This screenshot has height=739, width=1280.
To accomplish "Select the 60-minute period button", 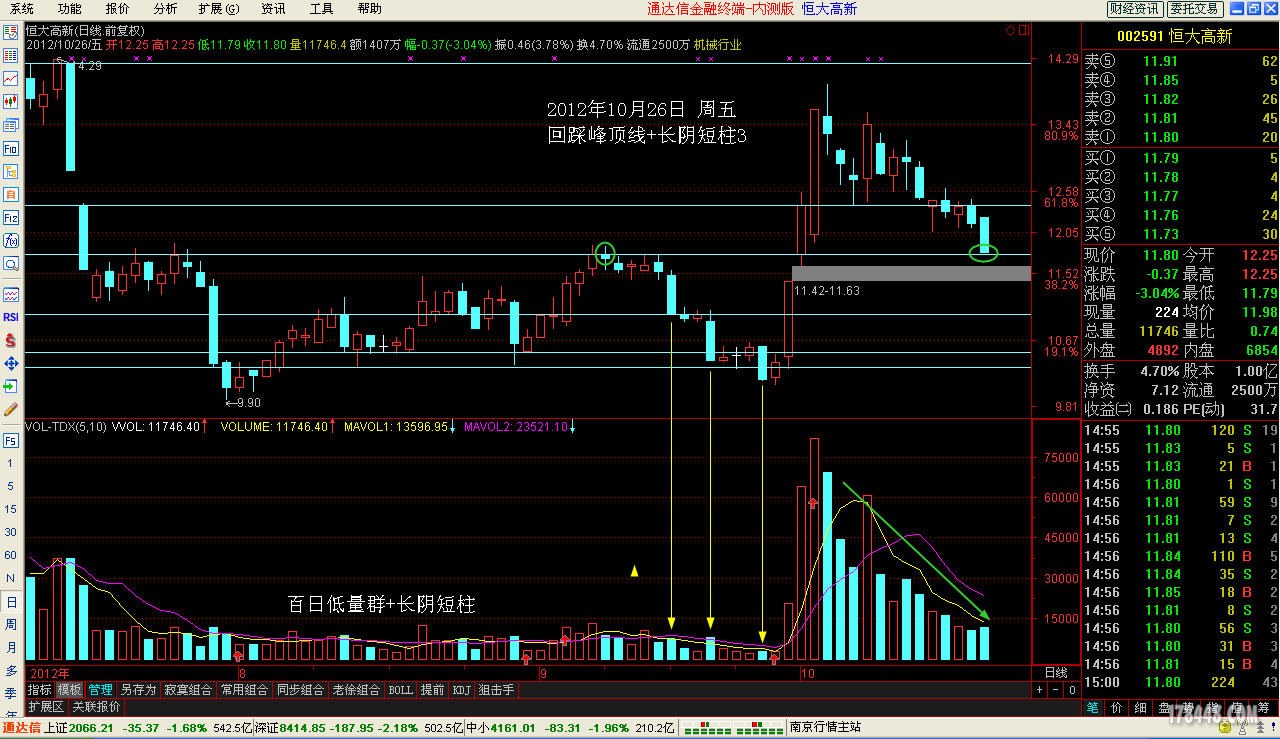I will pos(11,555).
